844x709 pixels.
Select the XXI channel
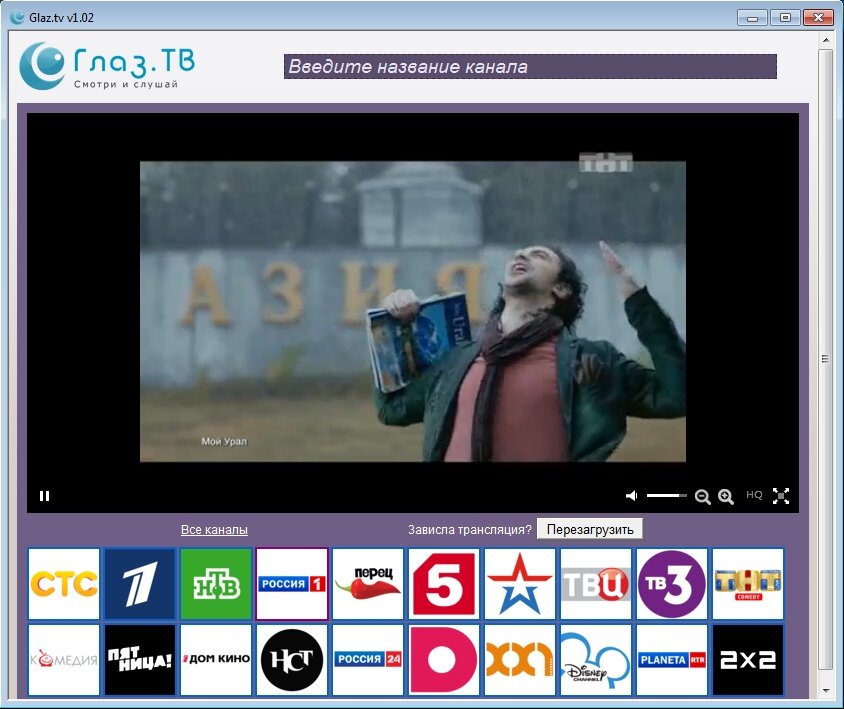click(520, 660)
